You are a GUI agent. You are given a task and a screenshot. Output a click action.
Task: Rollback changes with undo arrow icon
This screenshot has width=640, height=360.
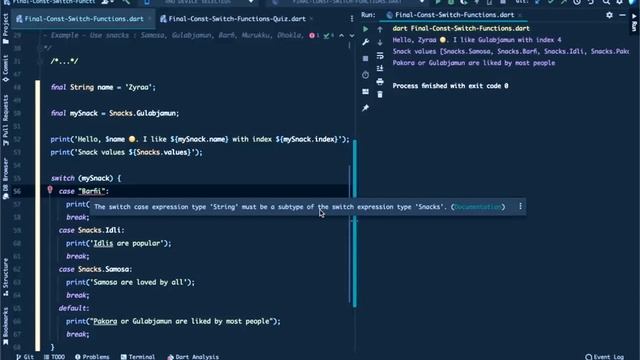[x=591, y=2]
